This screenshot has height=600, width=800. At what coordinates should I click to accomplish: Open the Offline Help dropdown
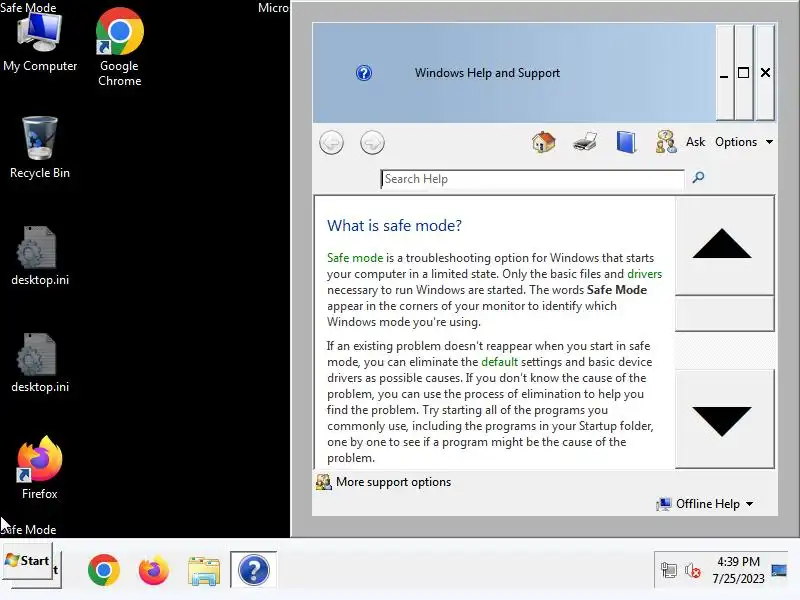[705, 504]
